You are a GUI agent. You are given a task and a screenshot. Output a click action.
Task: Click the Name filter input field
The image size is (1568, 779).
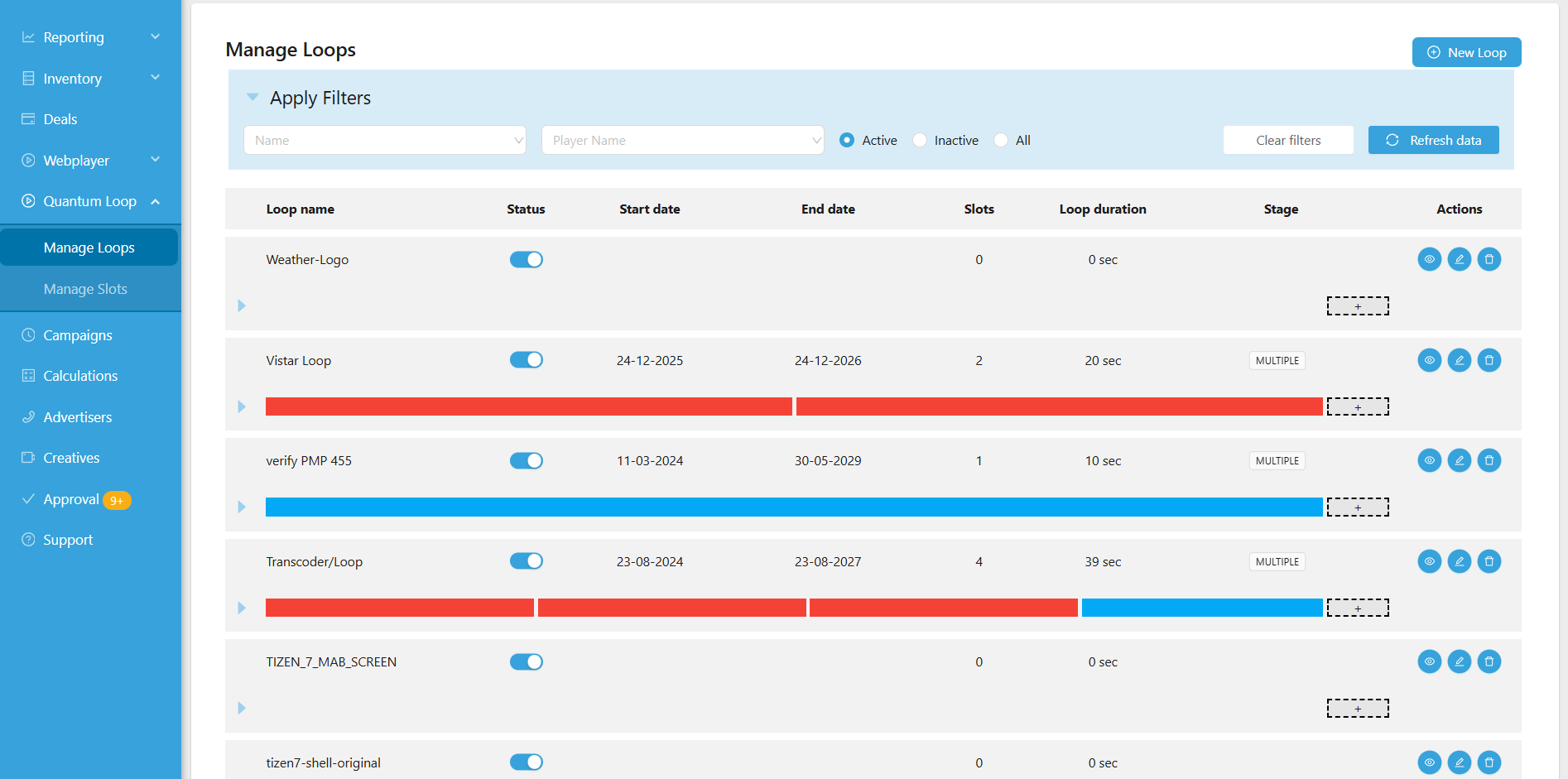[x=384, y=141]
